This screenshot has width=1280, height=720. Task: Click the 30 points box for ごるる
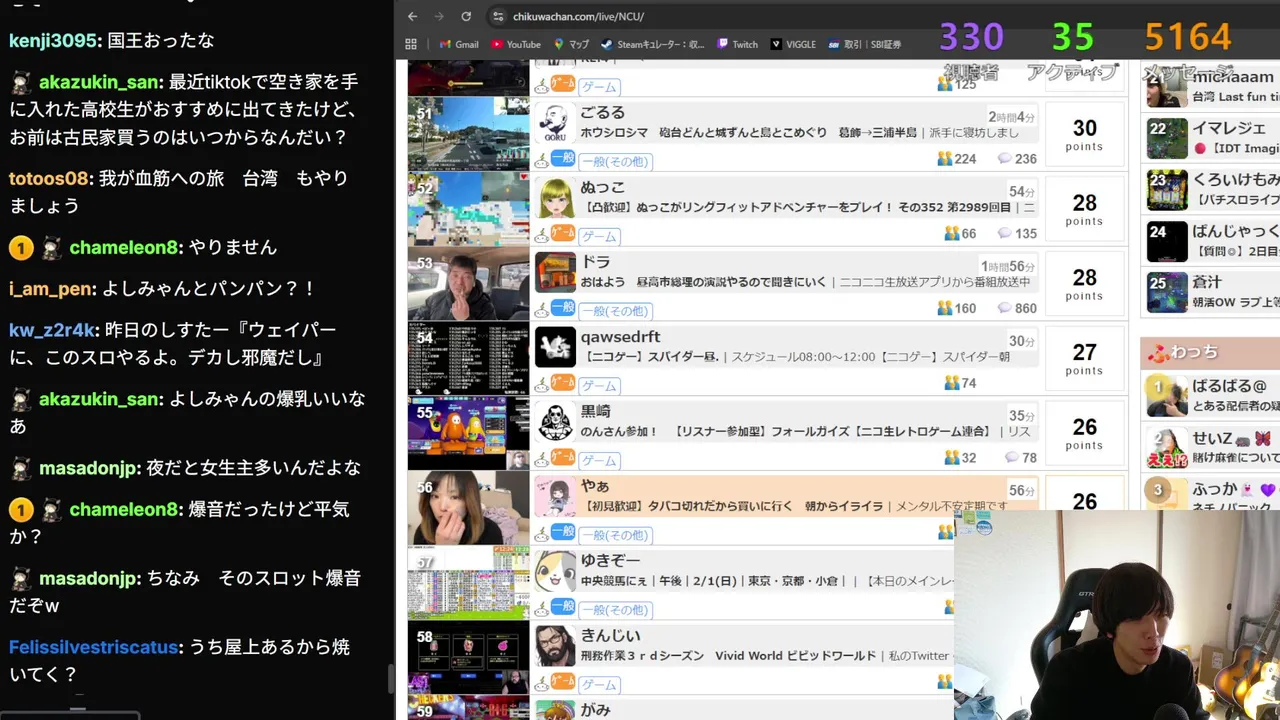click(1084, 133)
